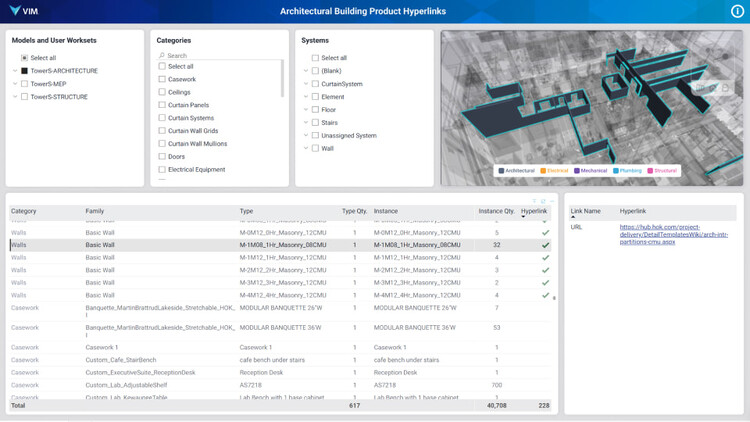Open focus mode icon above table
The image size is (750, 422).
point(543,201)
